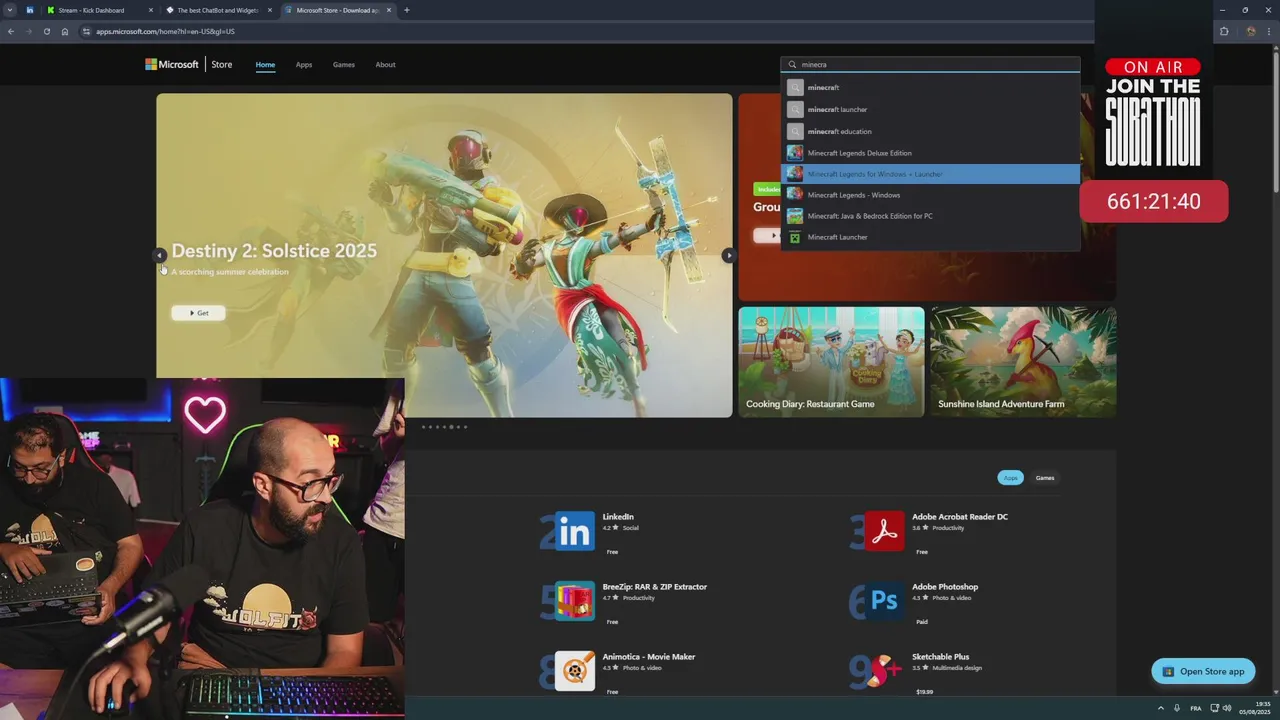Open the Adobe Photoshop title link
This screenshot has height=720, width=1280.
pos(945,587)
